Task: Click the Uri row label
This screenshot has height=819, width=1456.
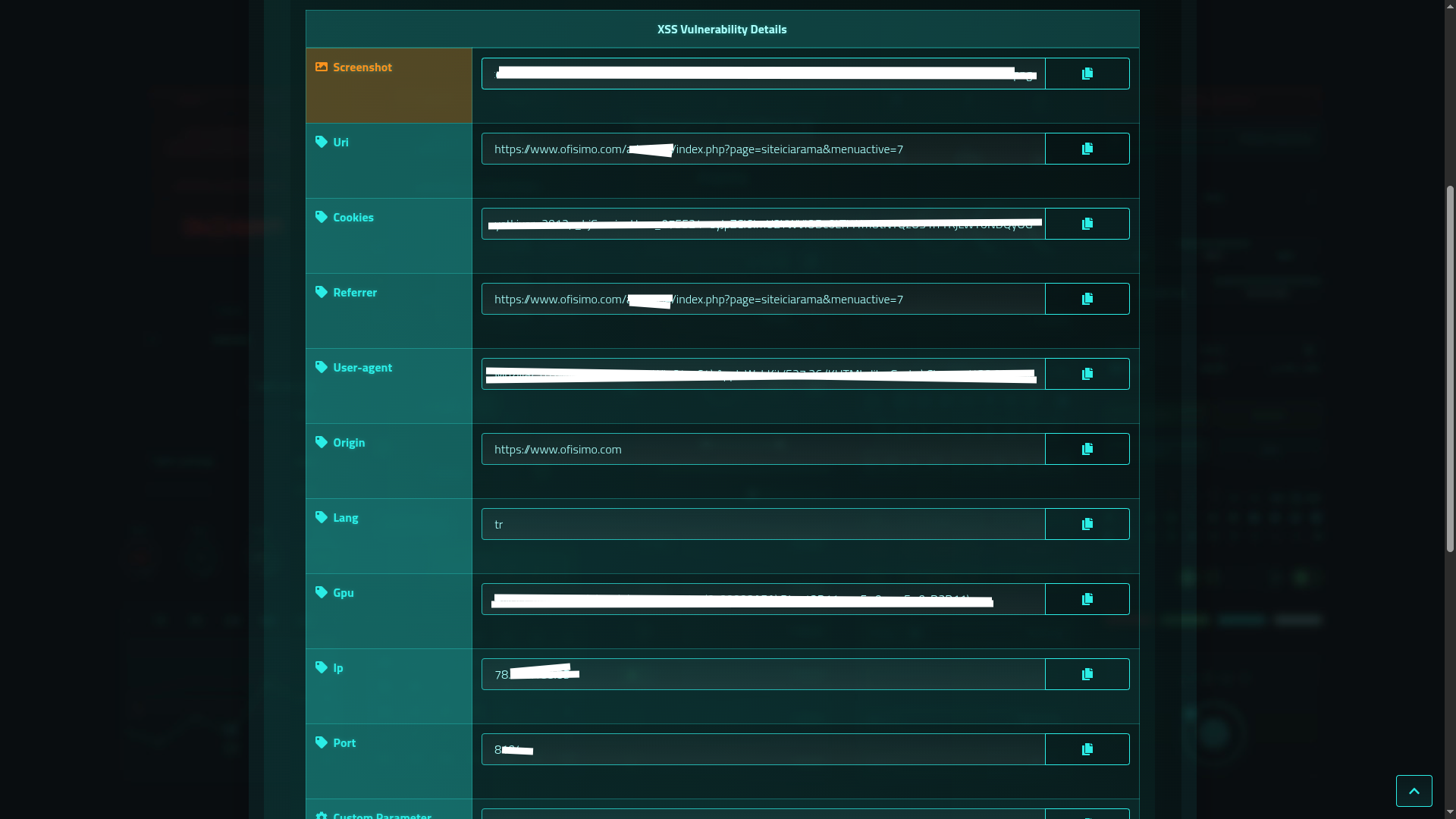Action: (340, 142)
